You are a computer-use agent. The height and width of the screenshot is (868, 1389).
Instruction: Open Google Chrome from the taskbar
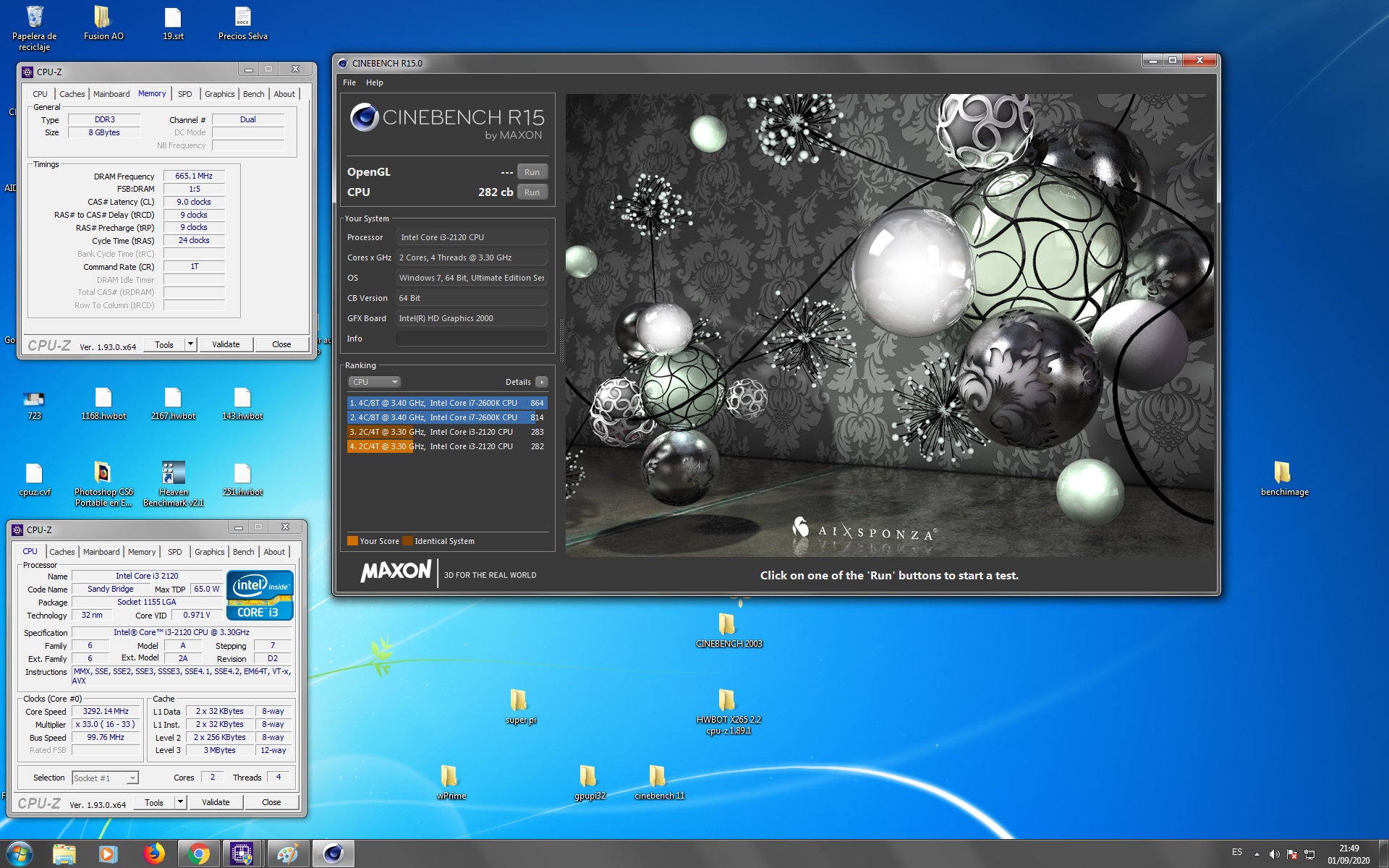coord(198,854)
